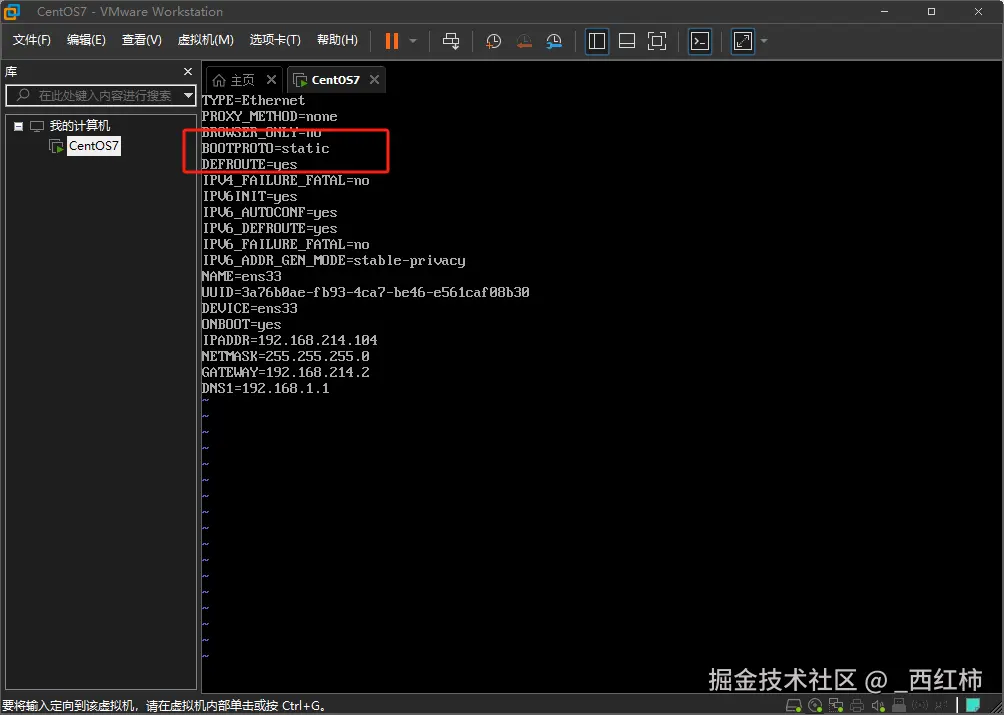
Task: Toggle the library sidebar view icon
Action: coord(597,41)
